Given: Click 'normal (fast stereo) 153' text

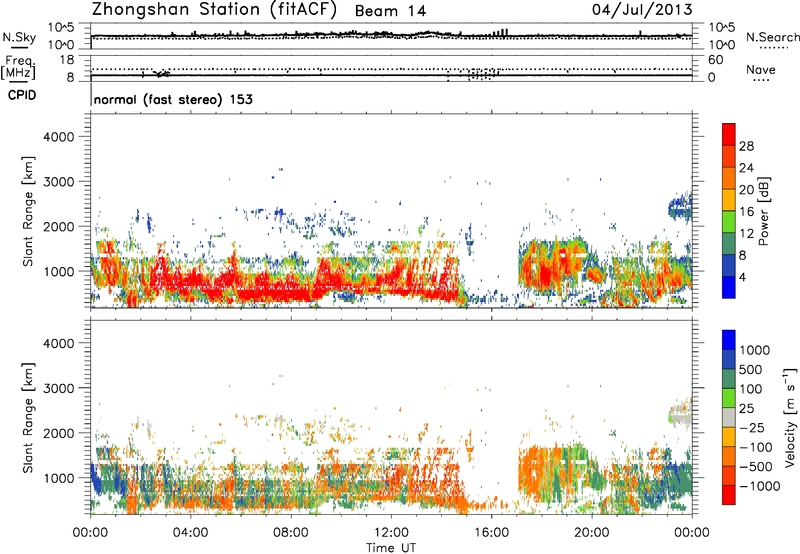Looking at the screenshot, I should tap(173, 99).
